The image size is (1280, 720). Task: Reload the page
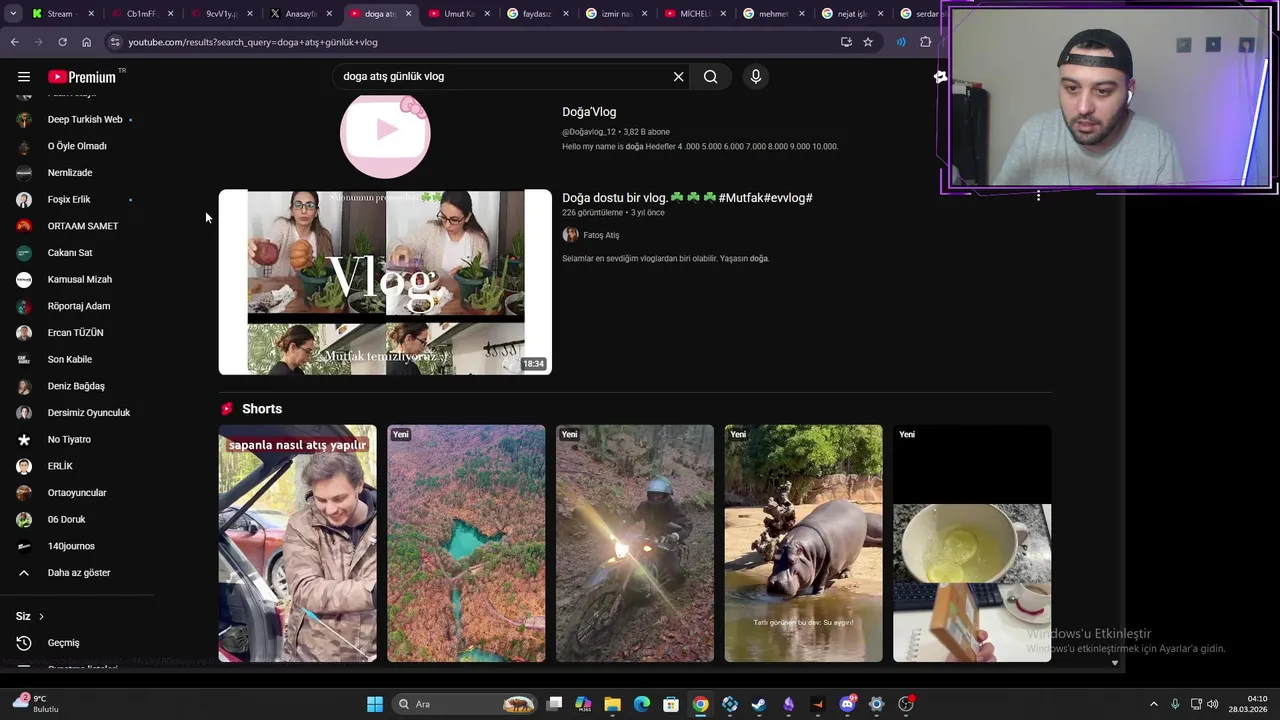point(62,42)
